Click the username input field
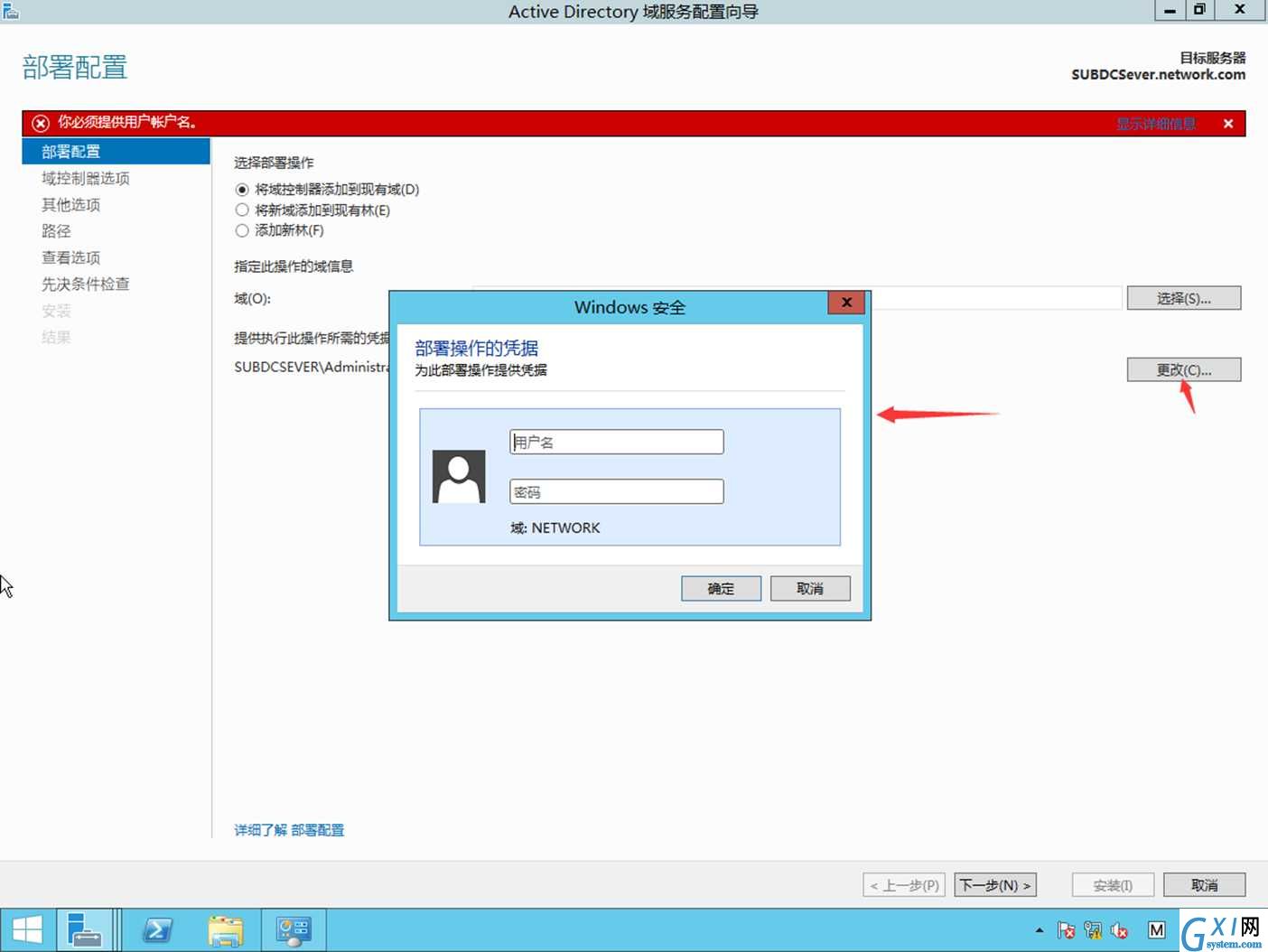Image resolution: width=1268 pixels, height=952 pixels. click(x=616, y=442)
